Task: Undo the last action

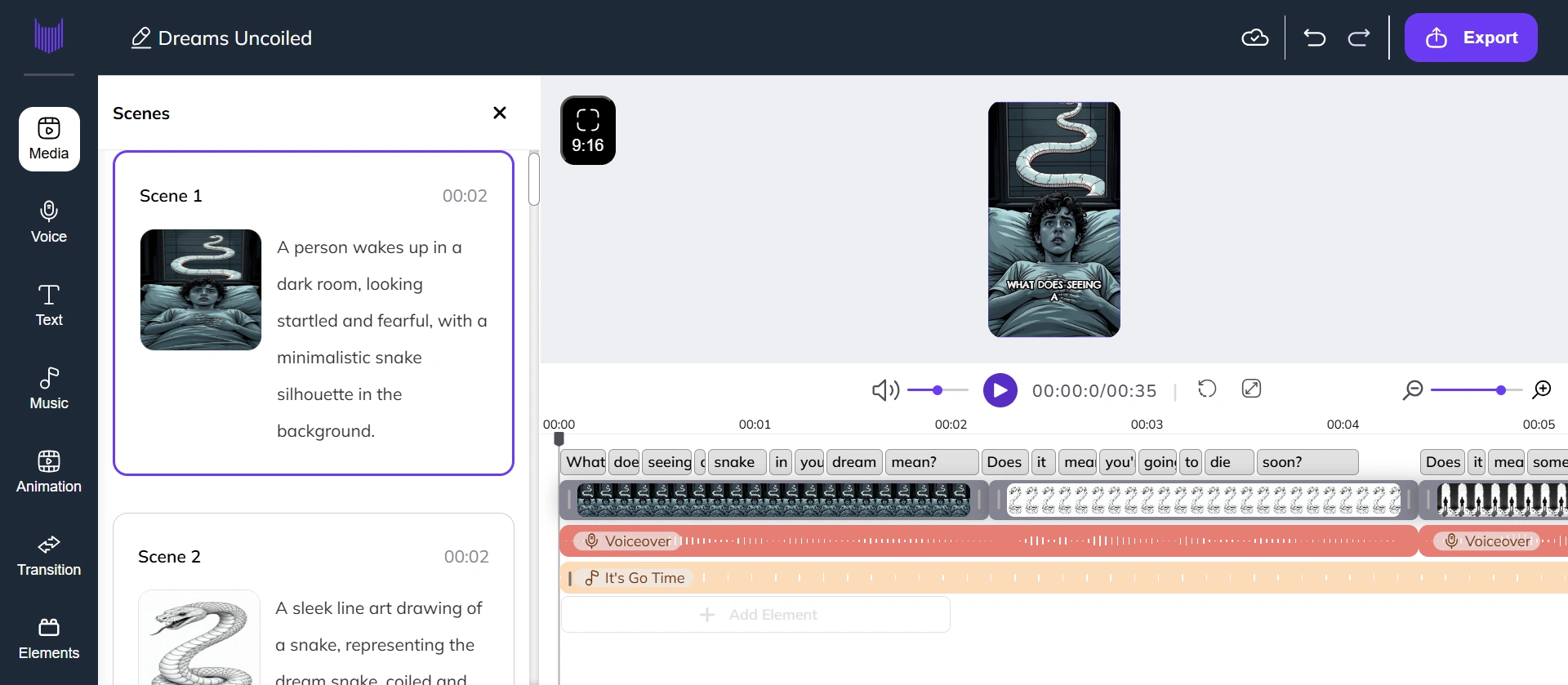Action: coord(1315,38)
